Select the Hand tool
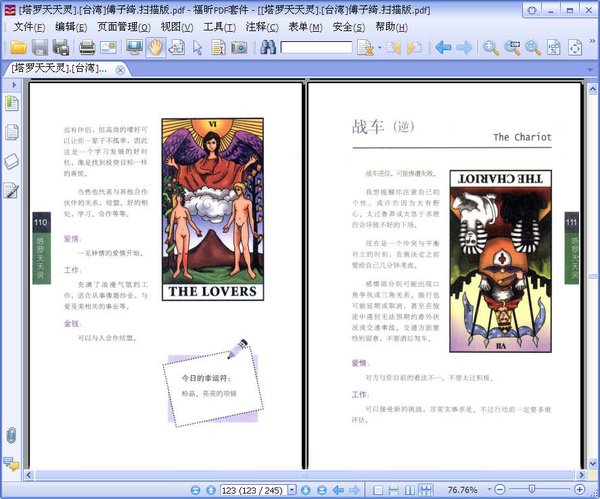 155,47
